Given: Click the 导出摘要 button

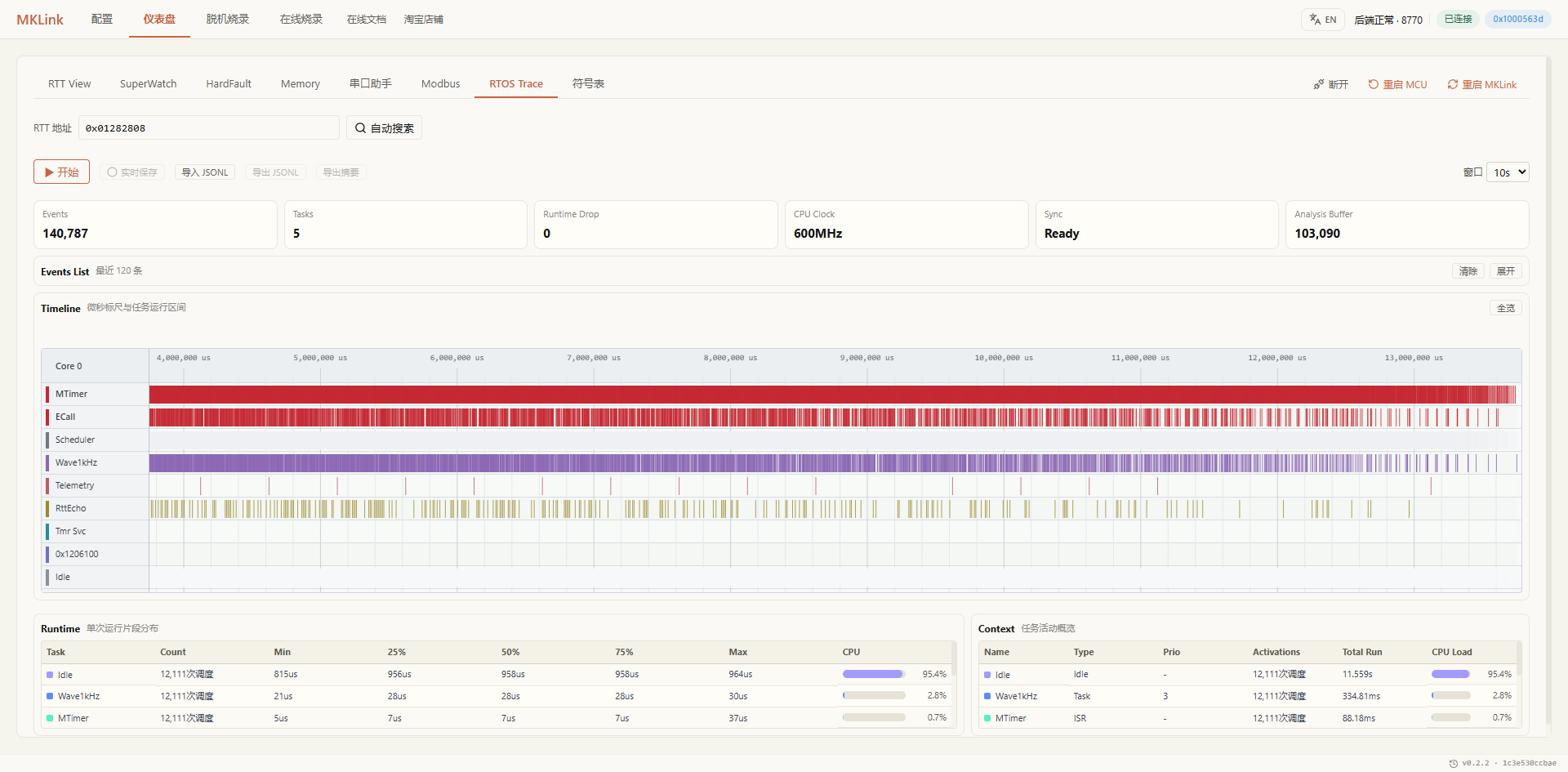Looking at the screenshot, I should click(x=341, y=172).
